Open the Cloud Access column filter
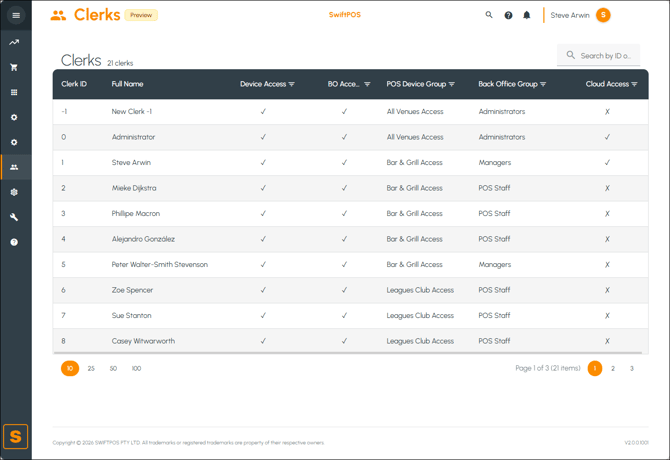The width and height of the screenshot is (670, 460). tap(635, 84)
